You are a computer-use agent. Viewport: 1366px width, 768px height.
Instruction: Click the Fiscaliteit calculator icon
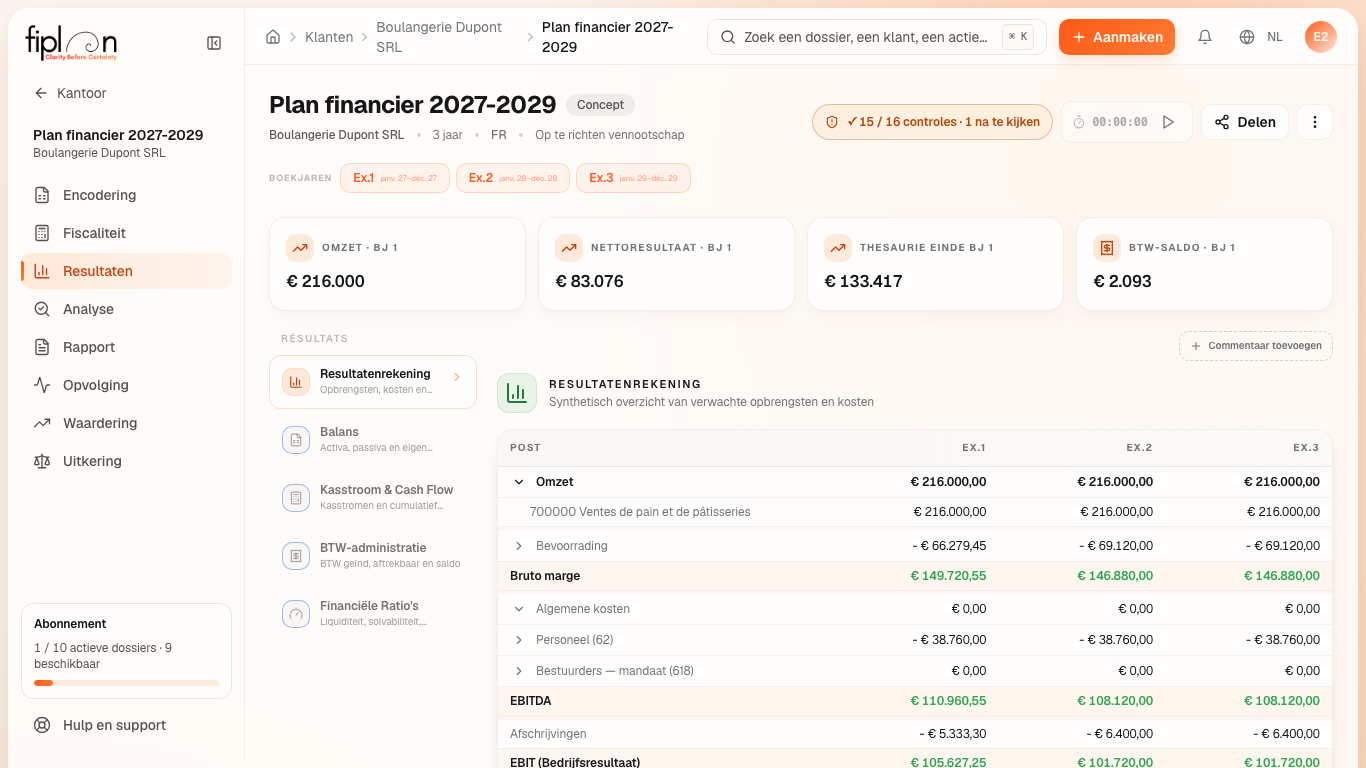[42, 233]
